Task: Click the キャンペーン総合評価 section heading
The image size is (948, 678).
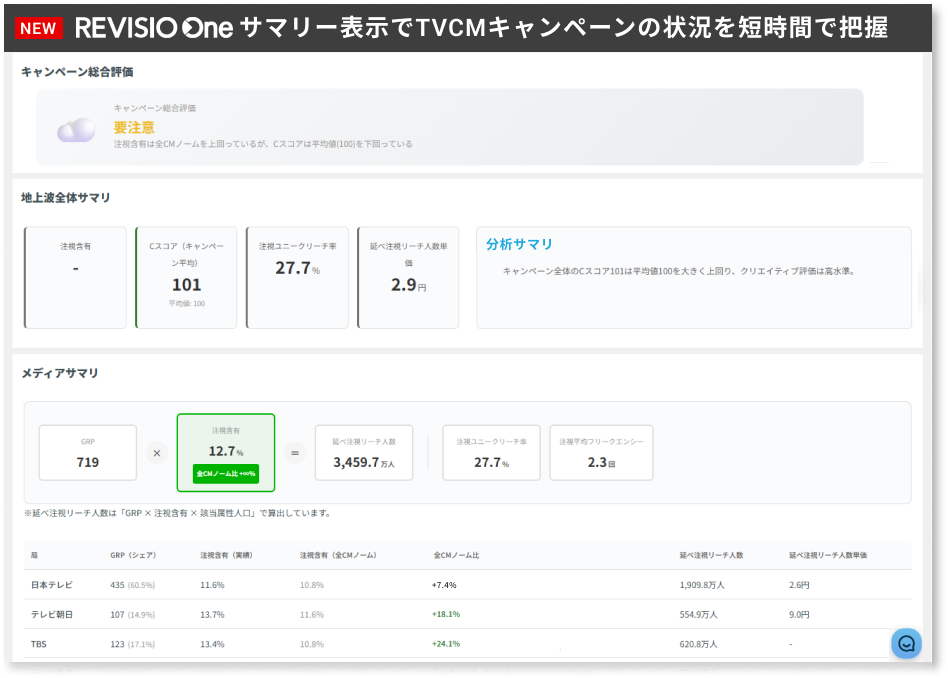Action: pos(77,72)
